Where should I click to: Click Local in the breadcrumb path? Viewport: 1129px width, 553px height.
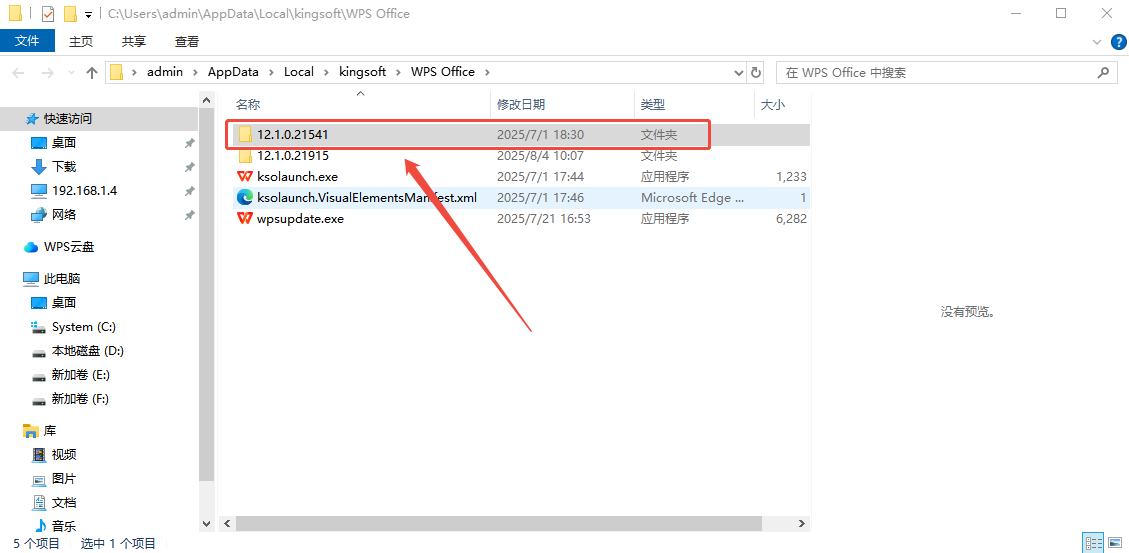click(x=299, y=72)
